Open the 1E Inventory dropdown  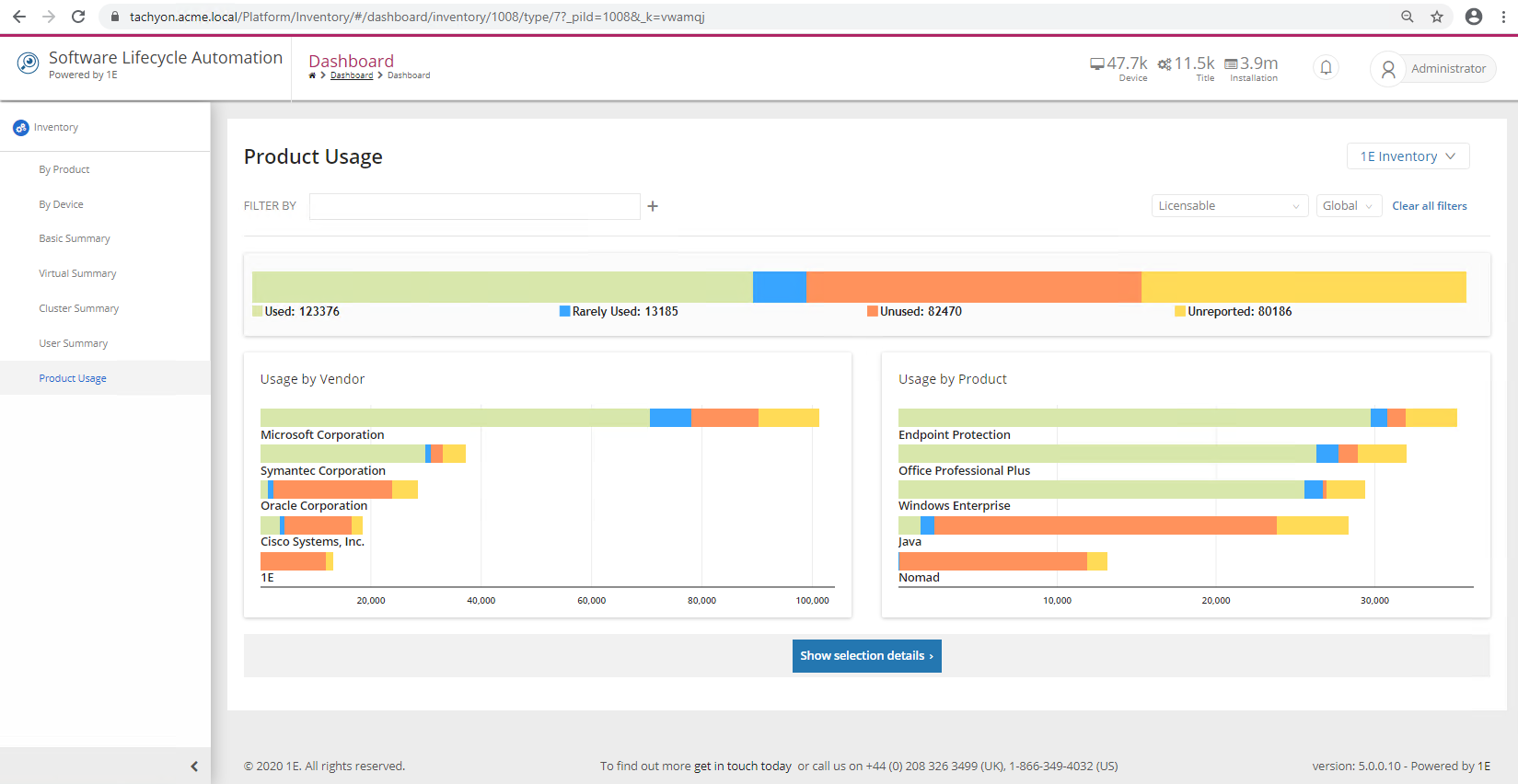tap(1408, 156)
